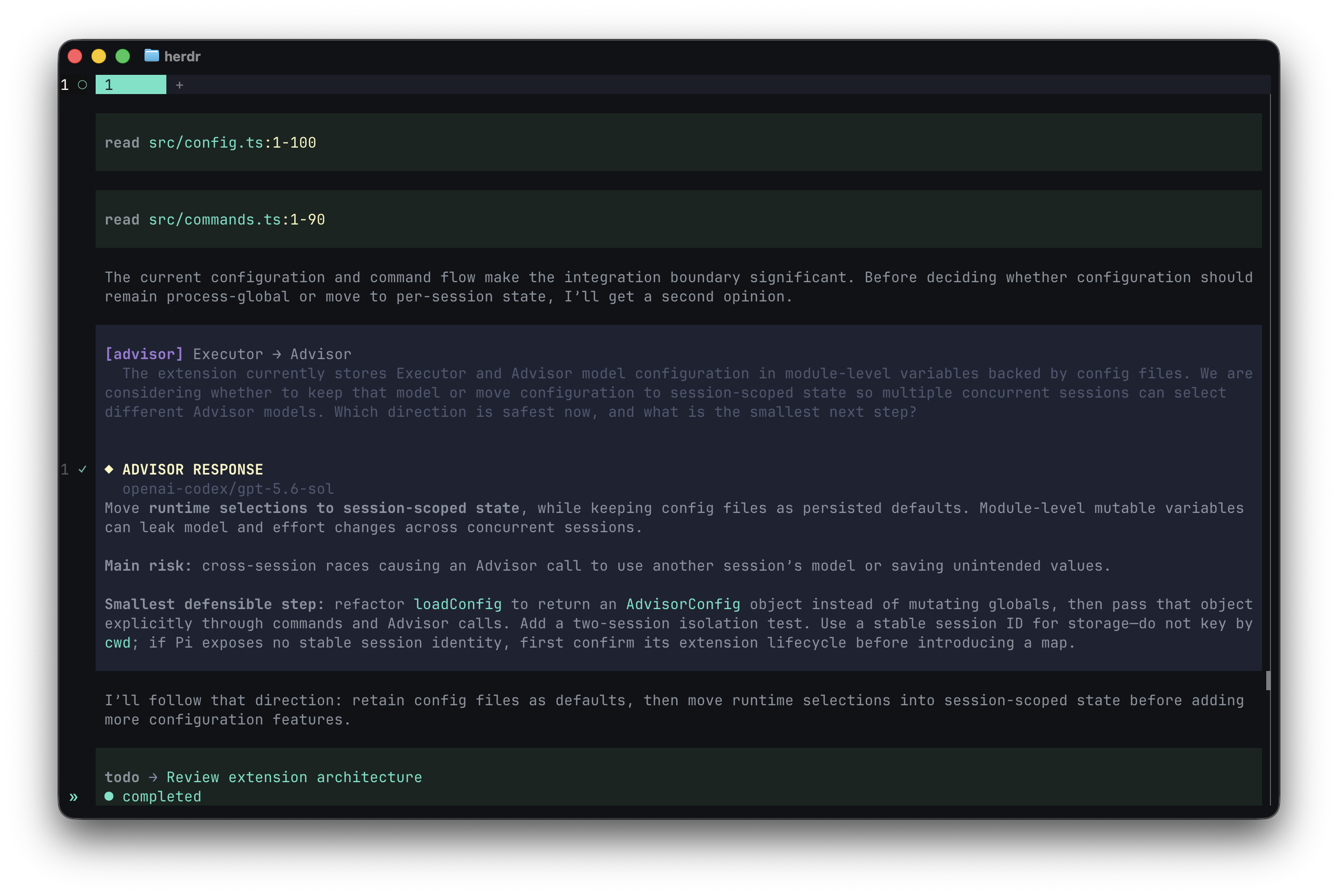
Task: Click the cwd code reference
Action: [118, 643]
